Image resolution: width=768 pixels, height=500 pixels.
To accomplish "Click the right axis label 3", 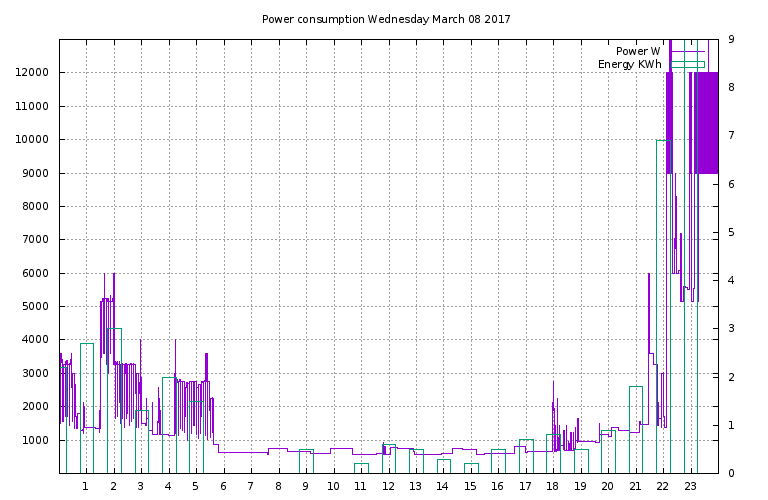I will (731, 328).
